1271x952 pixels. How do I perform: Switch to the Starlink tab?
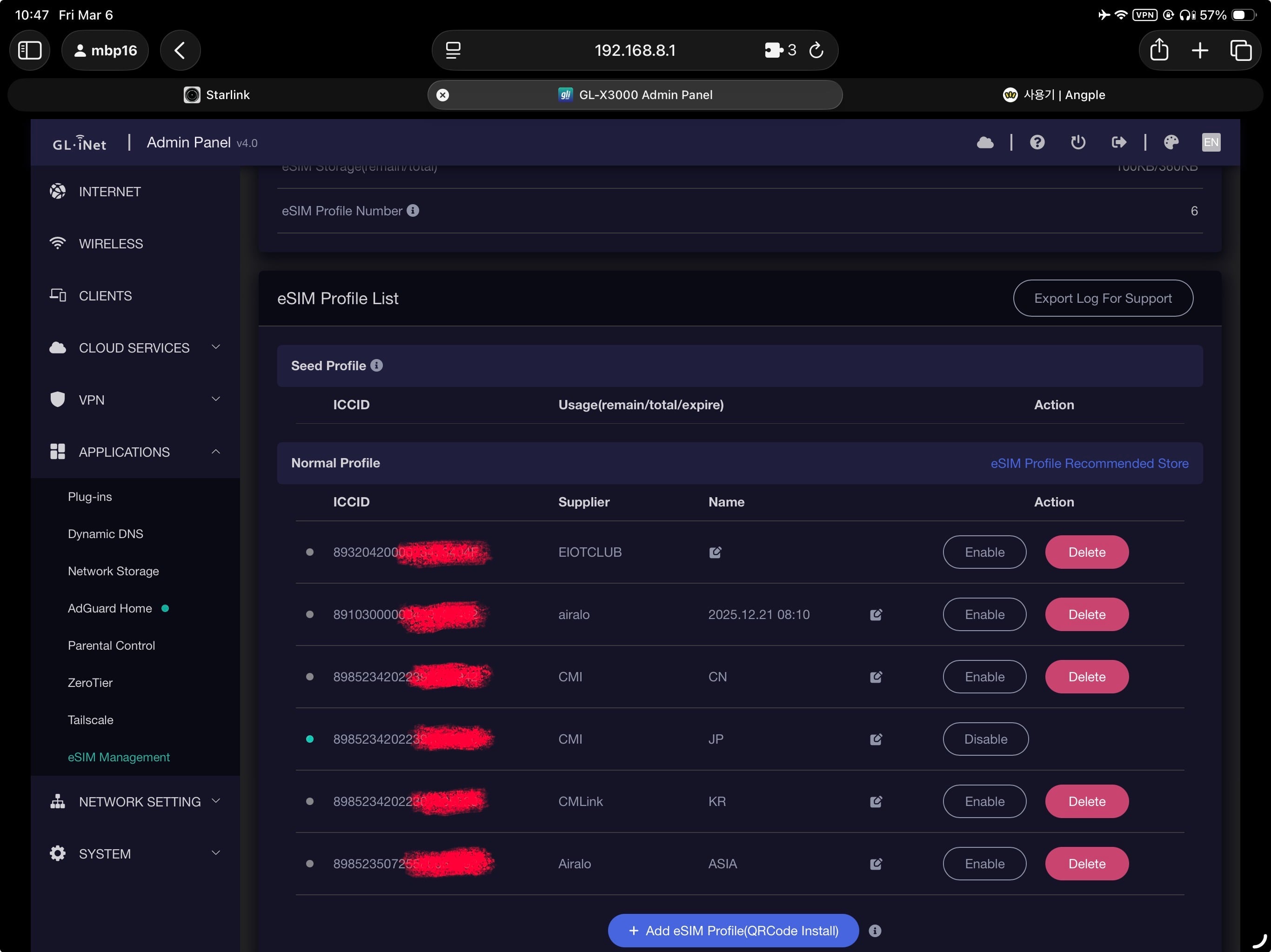click(x=217, y=95)
